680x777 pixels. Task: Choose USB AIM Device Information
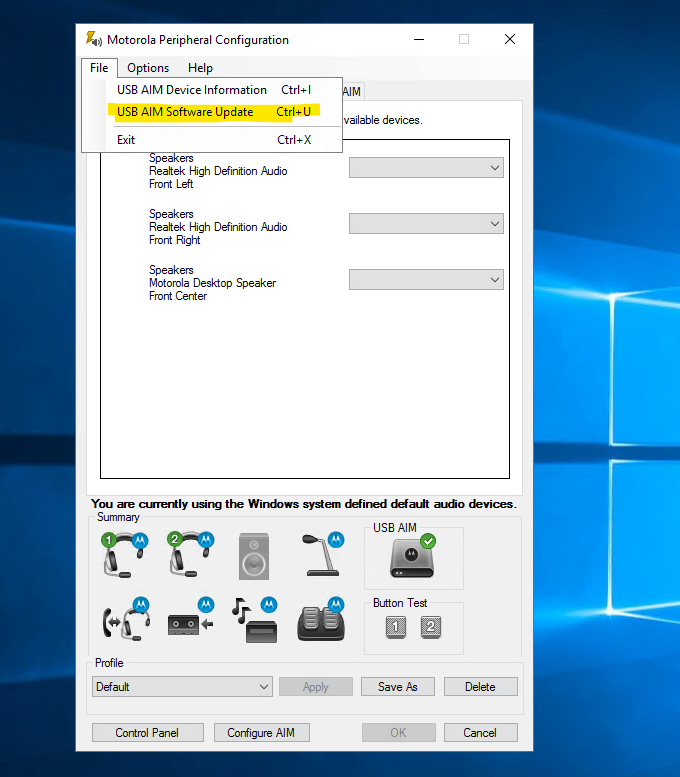[x=214, y=90]
